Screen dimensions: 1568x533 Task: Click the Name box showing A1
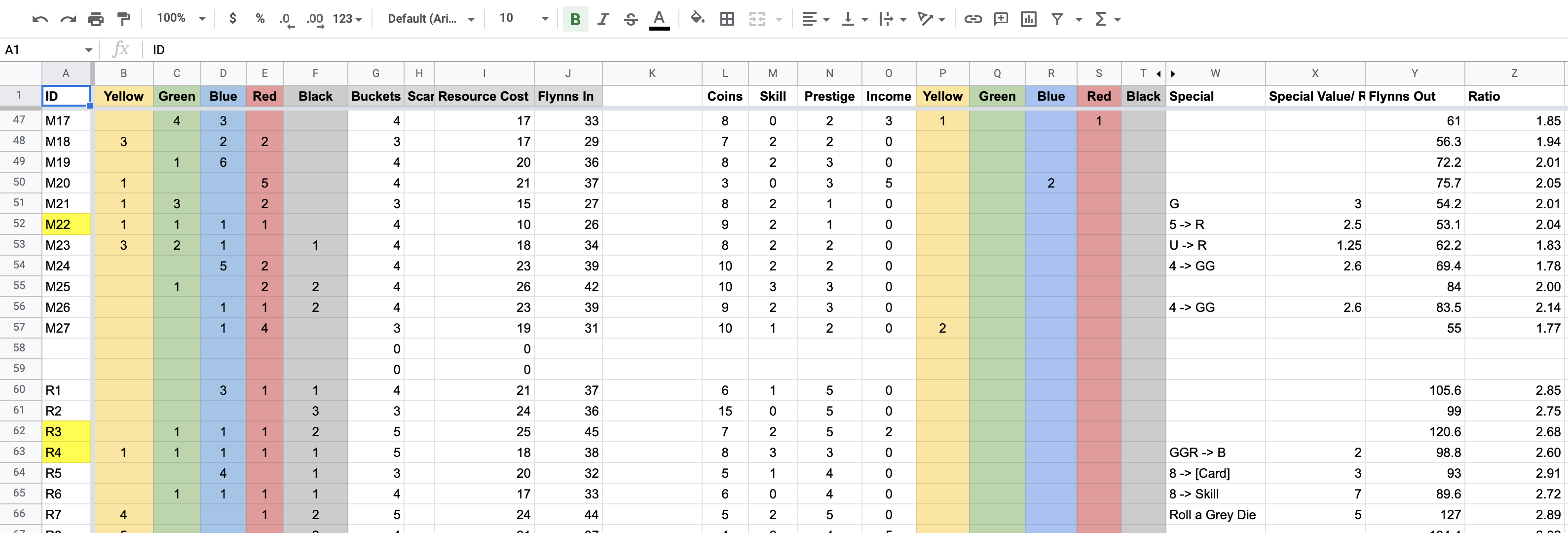coord(47,49)
